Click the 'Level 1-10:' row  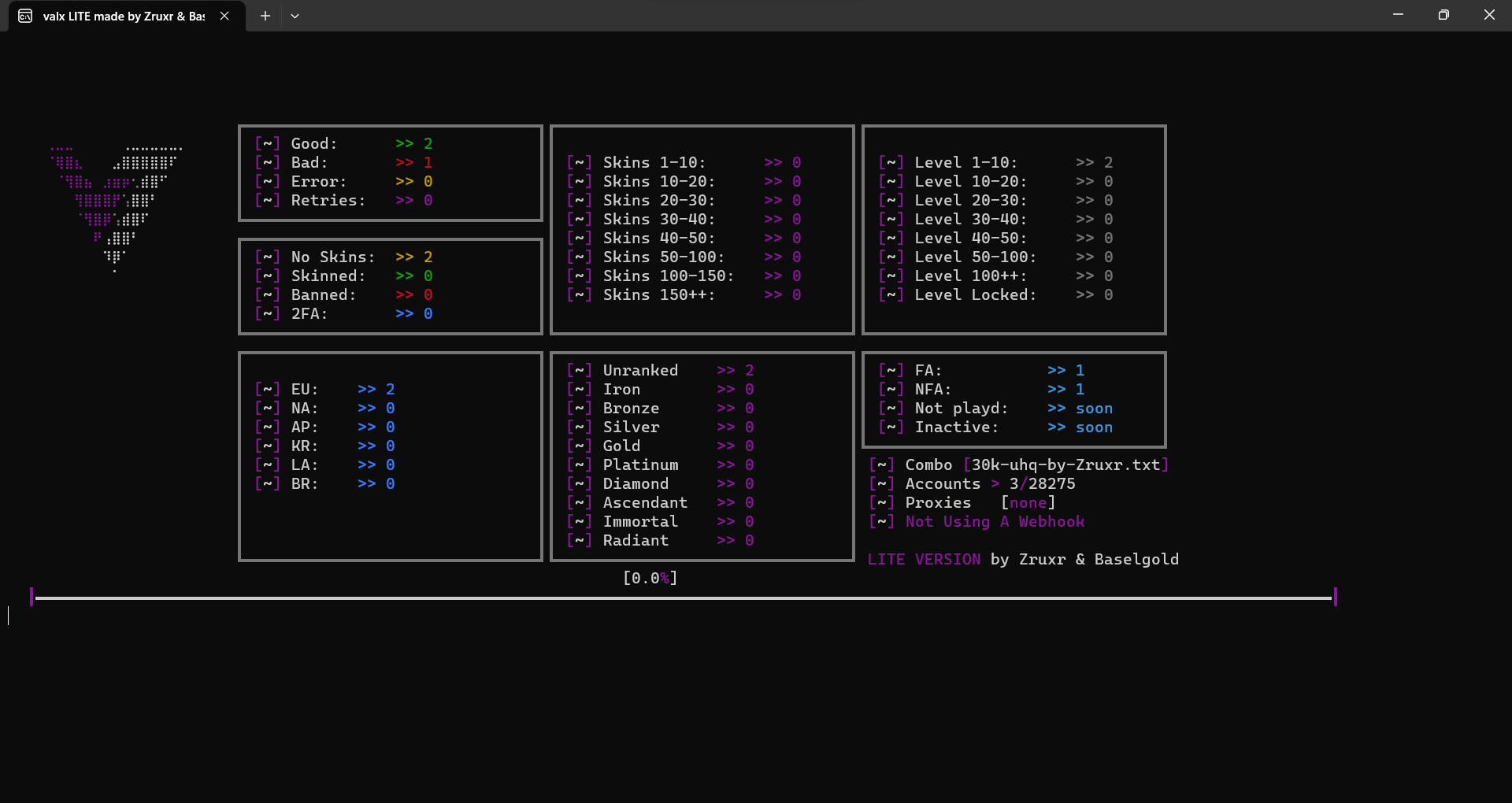pyautogui.click(x=995, y=162)
